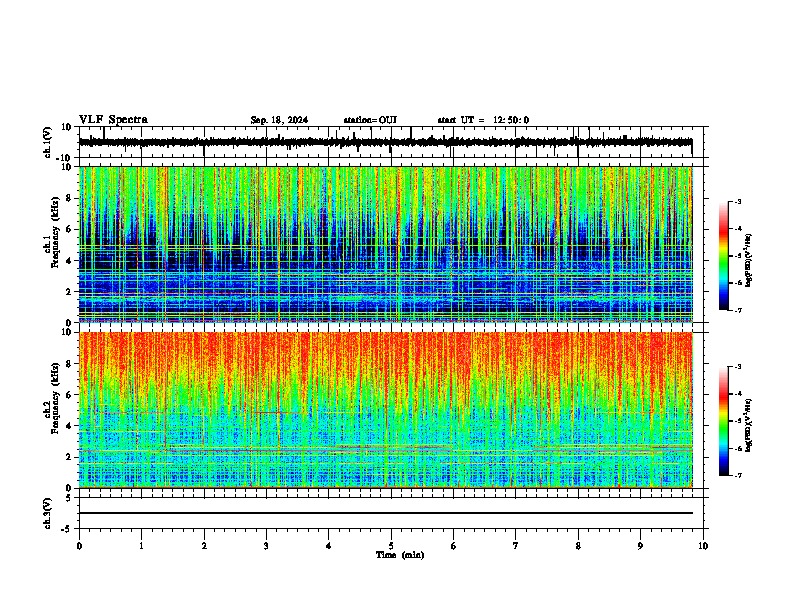The height and width of the screenshot is (612, 792).
Task: Click the ch.1 spectrogram panel
Action: tap(385, 244)
